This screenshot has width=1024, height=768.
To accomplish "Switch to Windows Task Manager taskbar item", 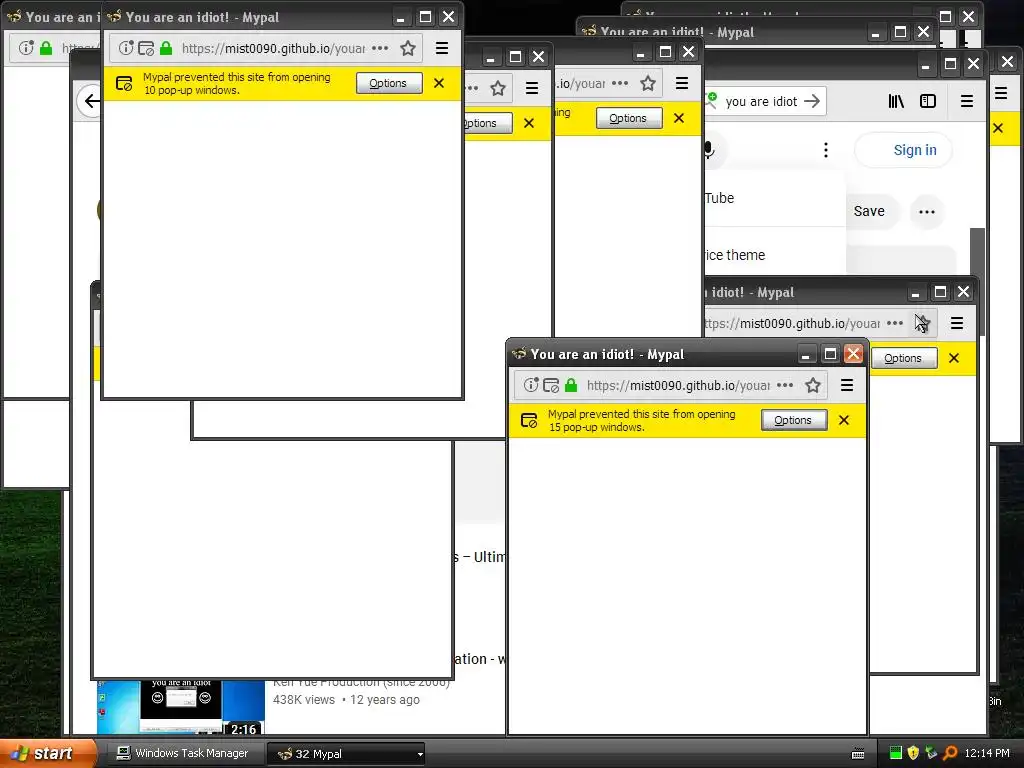I will 183,754.
